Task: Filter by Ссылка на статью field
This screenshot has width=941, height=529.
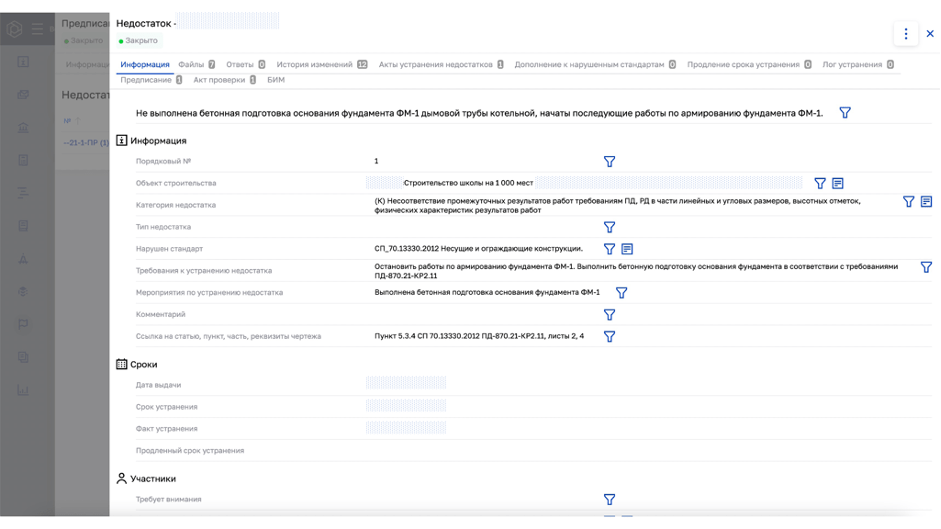Action: [609, 337]
